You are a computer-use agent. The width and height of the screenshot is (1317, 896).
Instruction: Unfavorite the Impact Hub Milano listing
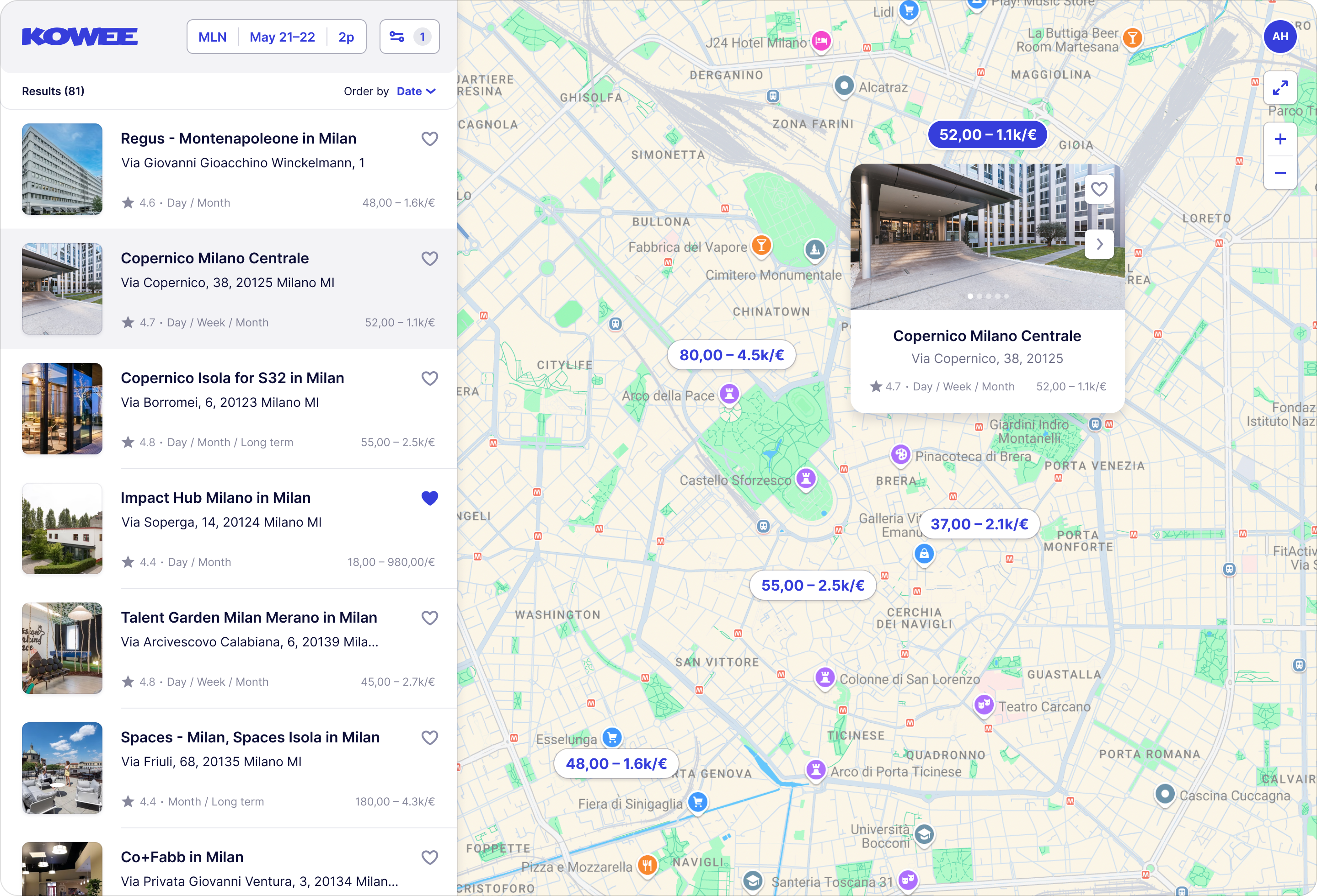(429, 497)
